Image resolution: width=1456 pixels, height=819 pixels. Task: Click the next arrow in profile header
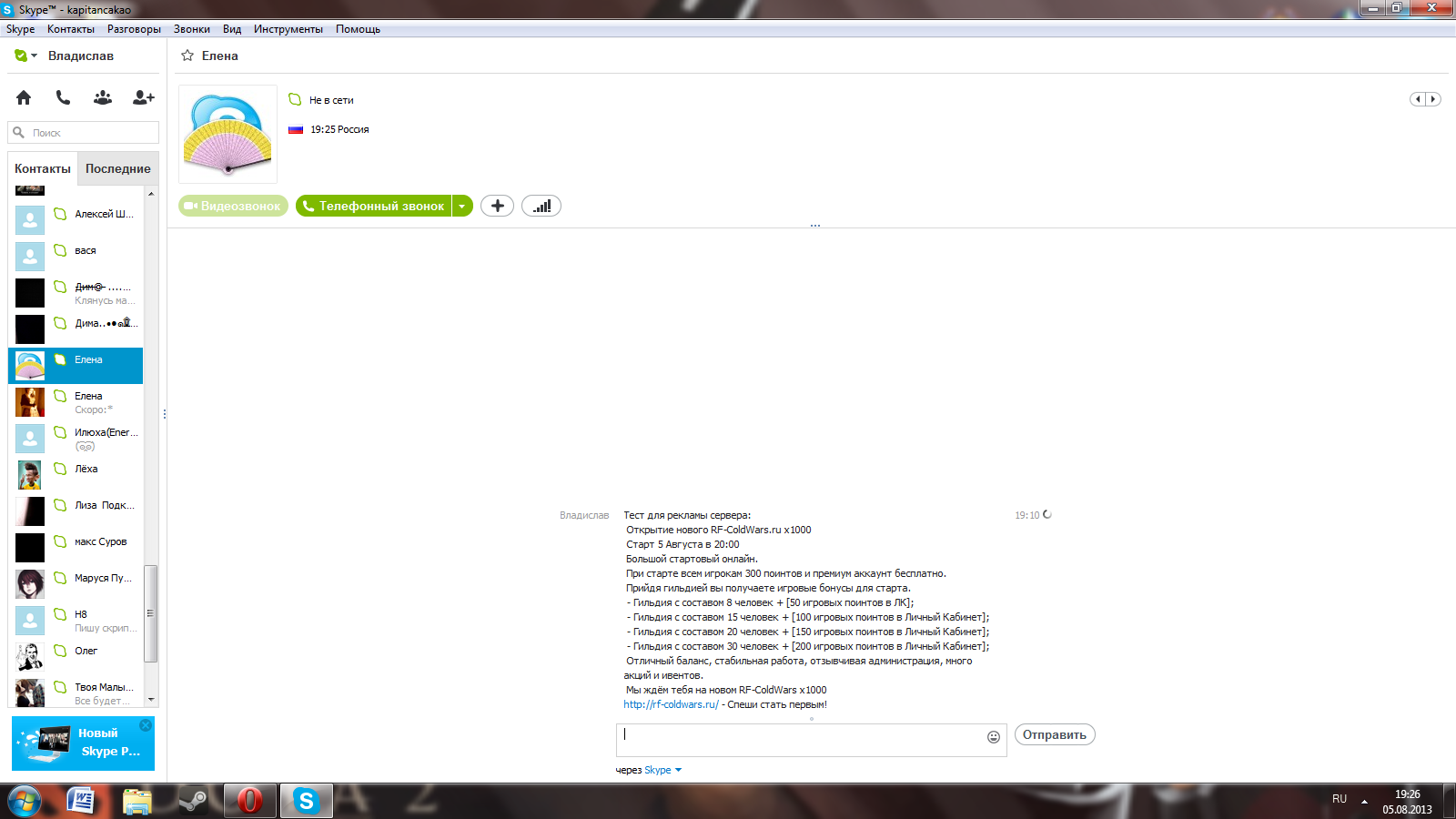[1433, 99]
